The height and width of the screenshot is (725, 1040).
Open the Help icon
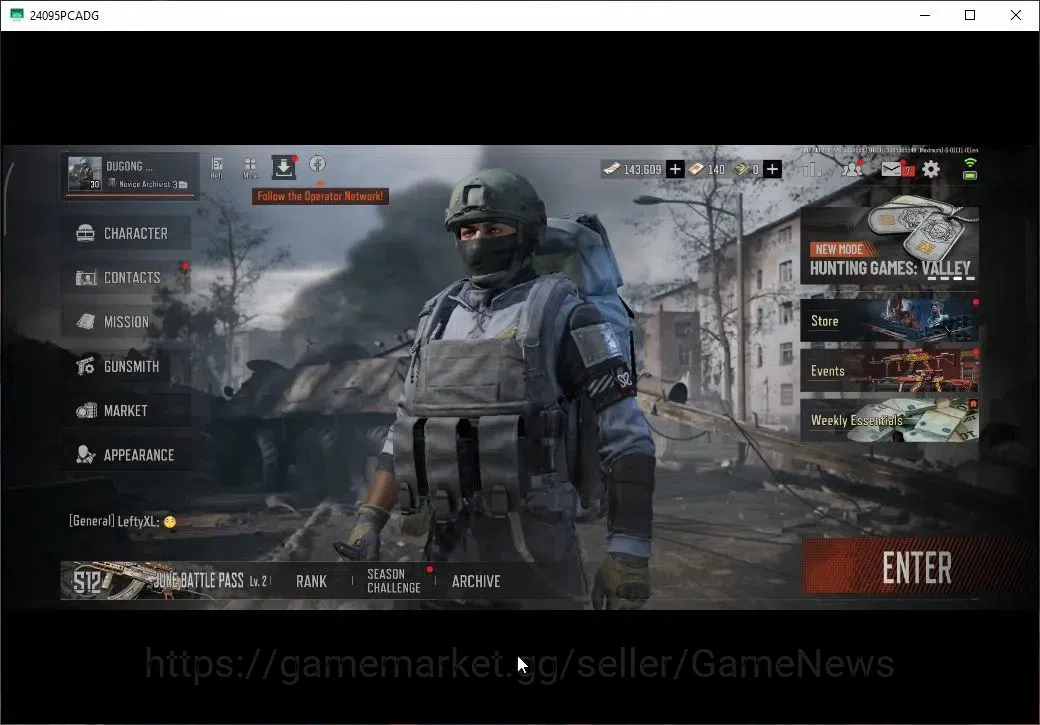217,168
